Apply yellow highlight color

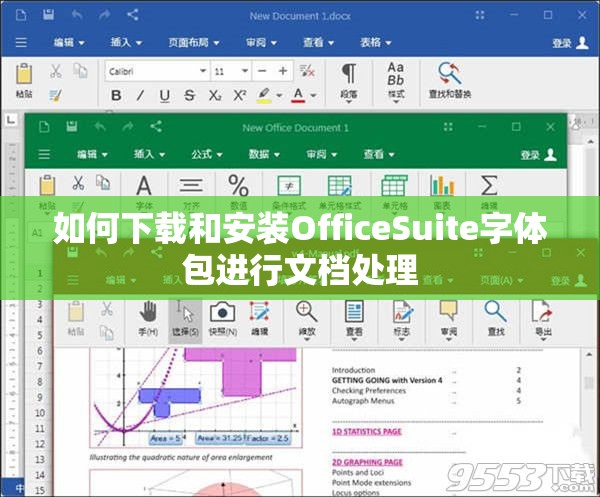(264, 95)
